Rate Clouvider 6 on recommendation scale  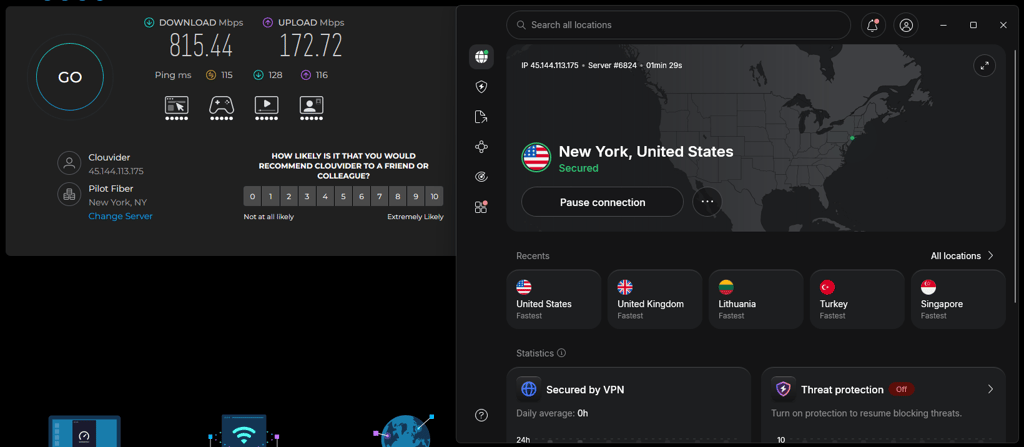pyautogui.click(x=361, y=196)
